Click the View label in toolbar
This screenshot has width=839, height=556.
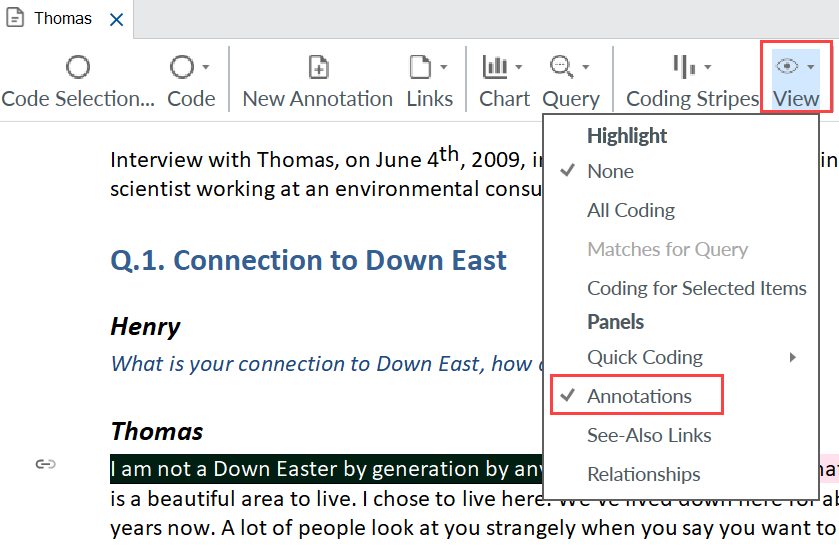point(796,99)
